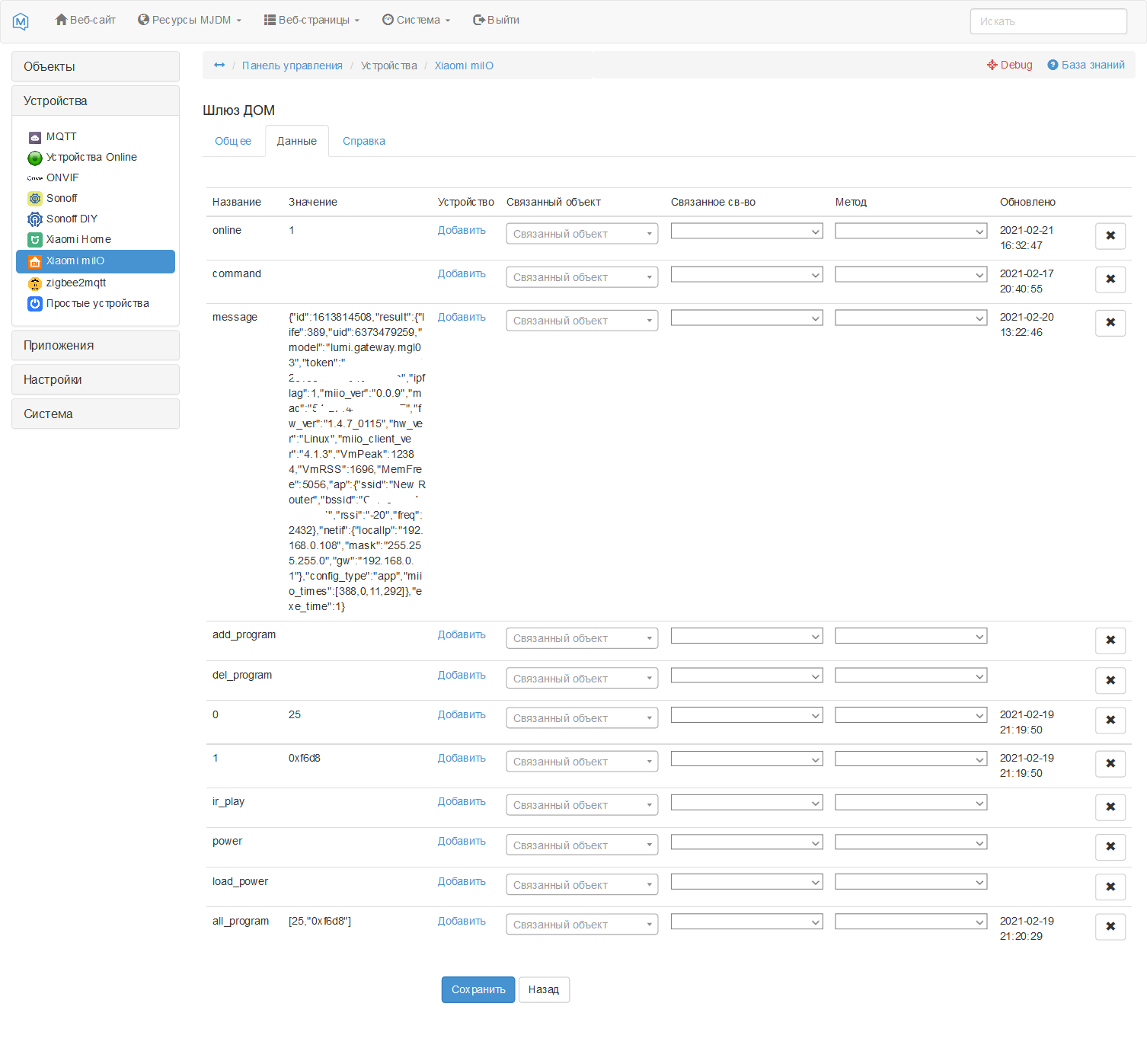Open Панель управления from the breadcrumb
1147x1064 pixels.
click(292, 66)
